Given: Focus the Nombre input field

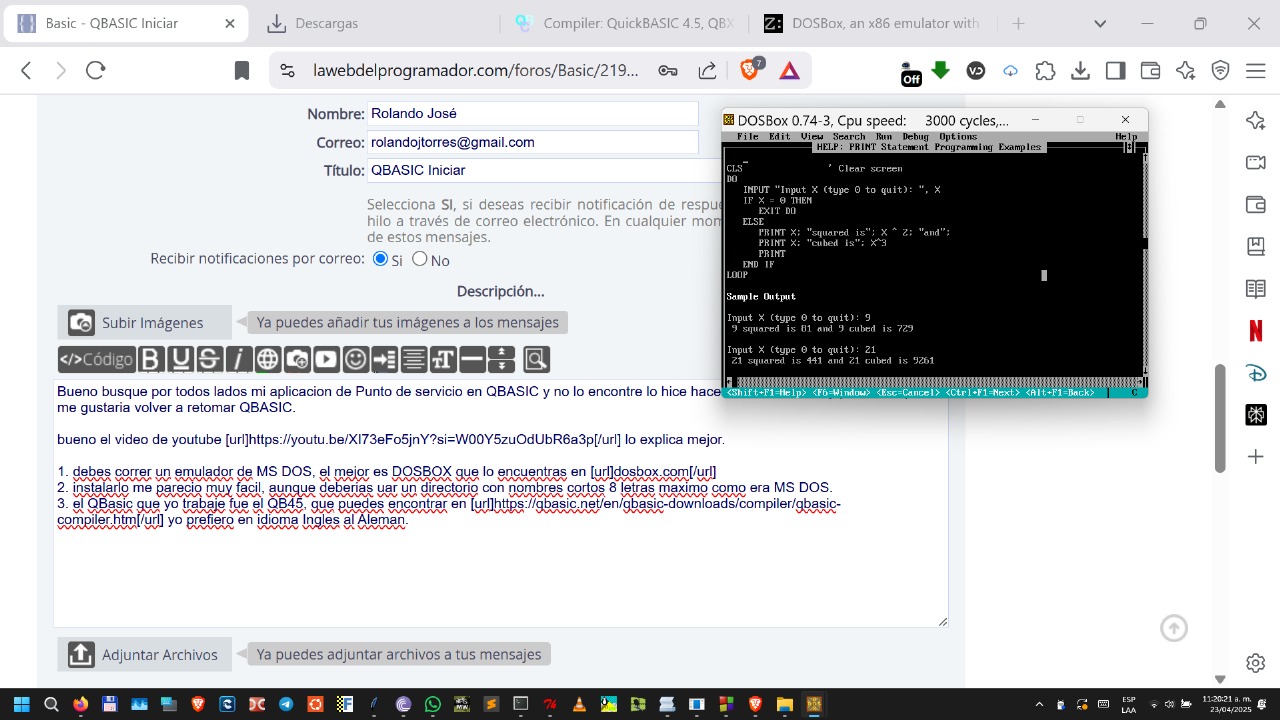Looking at the screenshot, I should pyautogui.click(x=532, y=114).
